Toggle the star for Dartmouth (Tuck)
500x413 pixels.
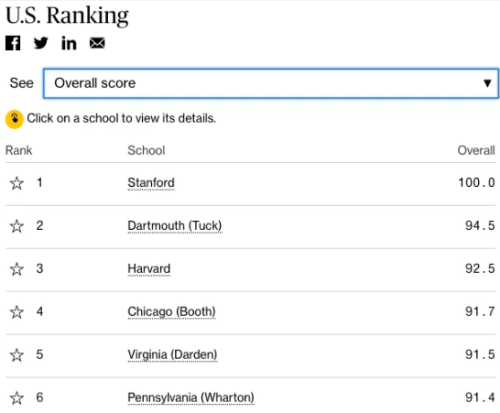pyautogui.click(x=17, y=226)
